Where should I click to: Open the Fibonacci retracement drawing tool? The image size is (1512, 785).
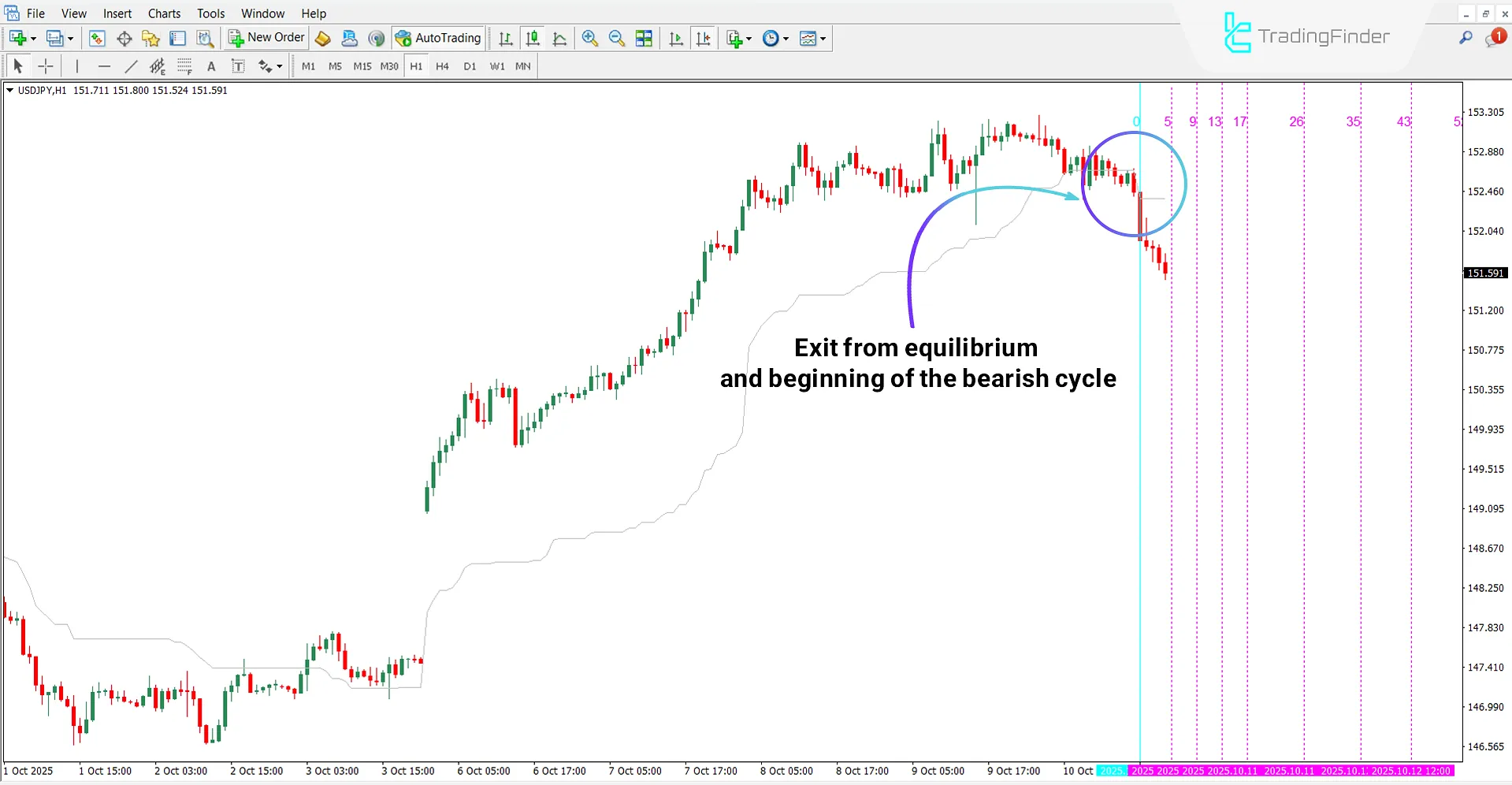coord(184,66)
